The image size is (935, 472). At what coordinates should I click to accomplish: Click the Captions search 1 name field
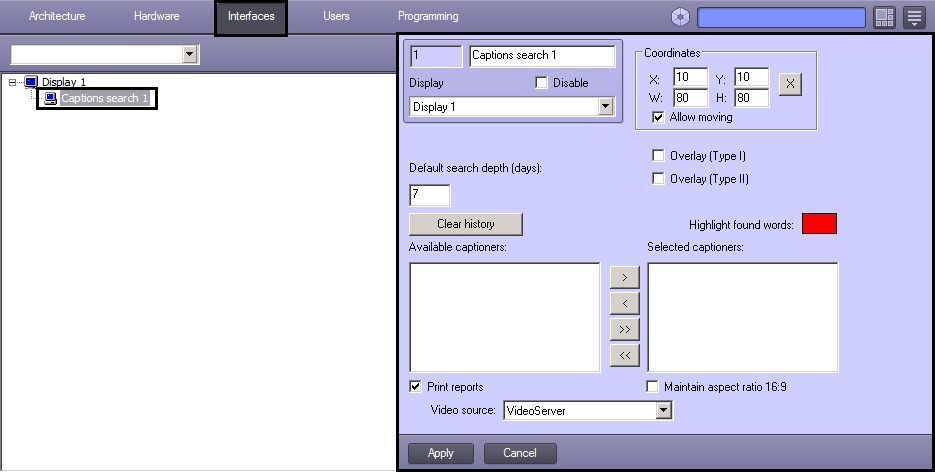pos(542,56)
